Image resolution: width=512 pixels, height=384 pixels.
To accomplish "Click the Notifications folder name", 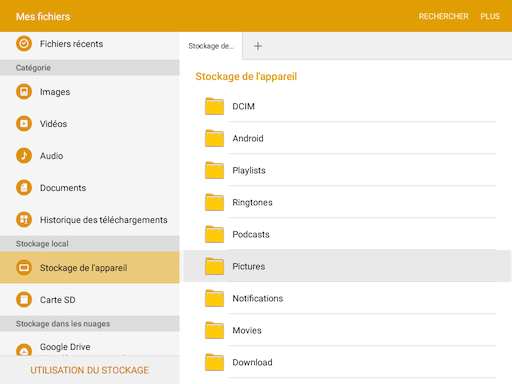I will pyautogui.click(x=258, y=298).
